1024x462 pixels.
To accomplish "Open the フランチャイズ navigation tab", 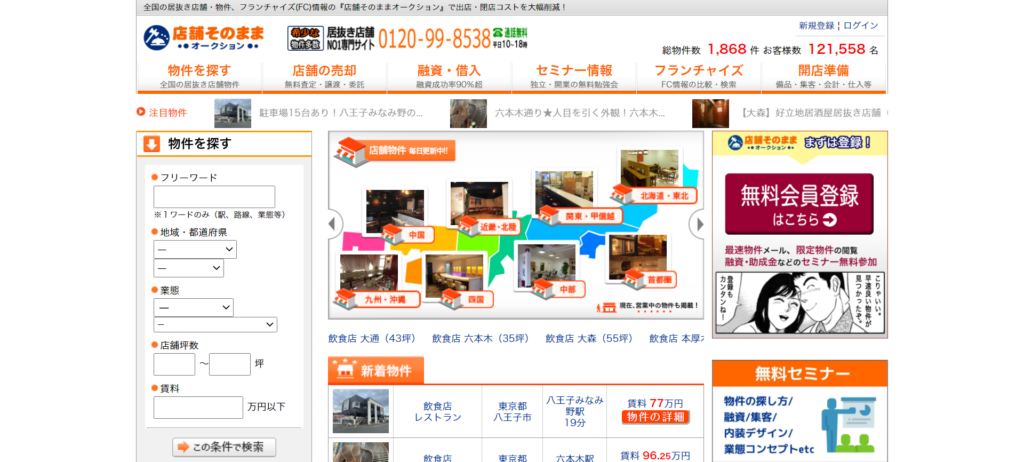I will (698, 77).
